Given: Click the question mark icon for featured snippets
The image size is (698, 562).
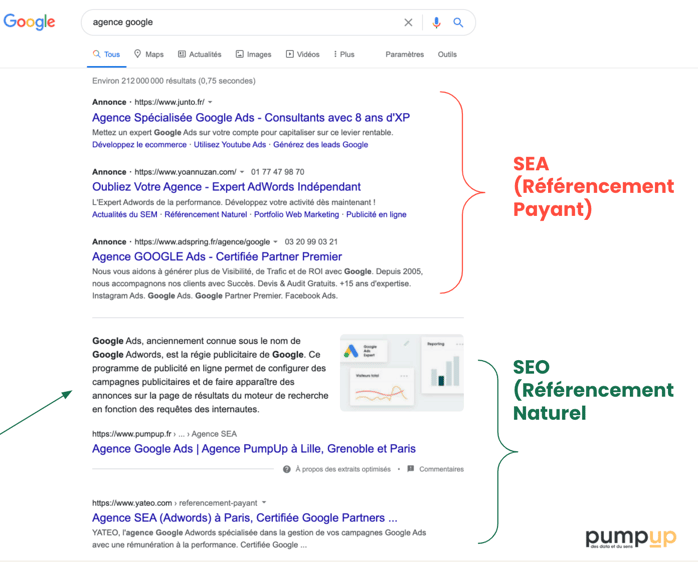Looking at the screenshot, I should click(287, 469).
